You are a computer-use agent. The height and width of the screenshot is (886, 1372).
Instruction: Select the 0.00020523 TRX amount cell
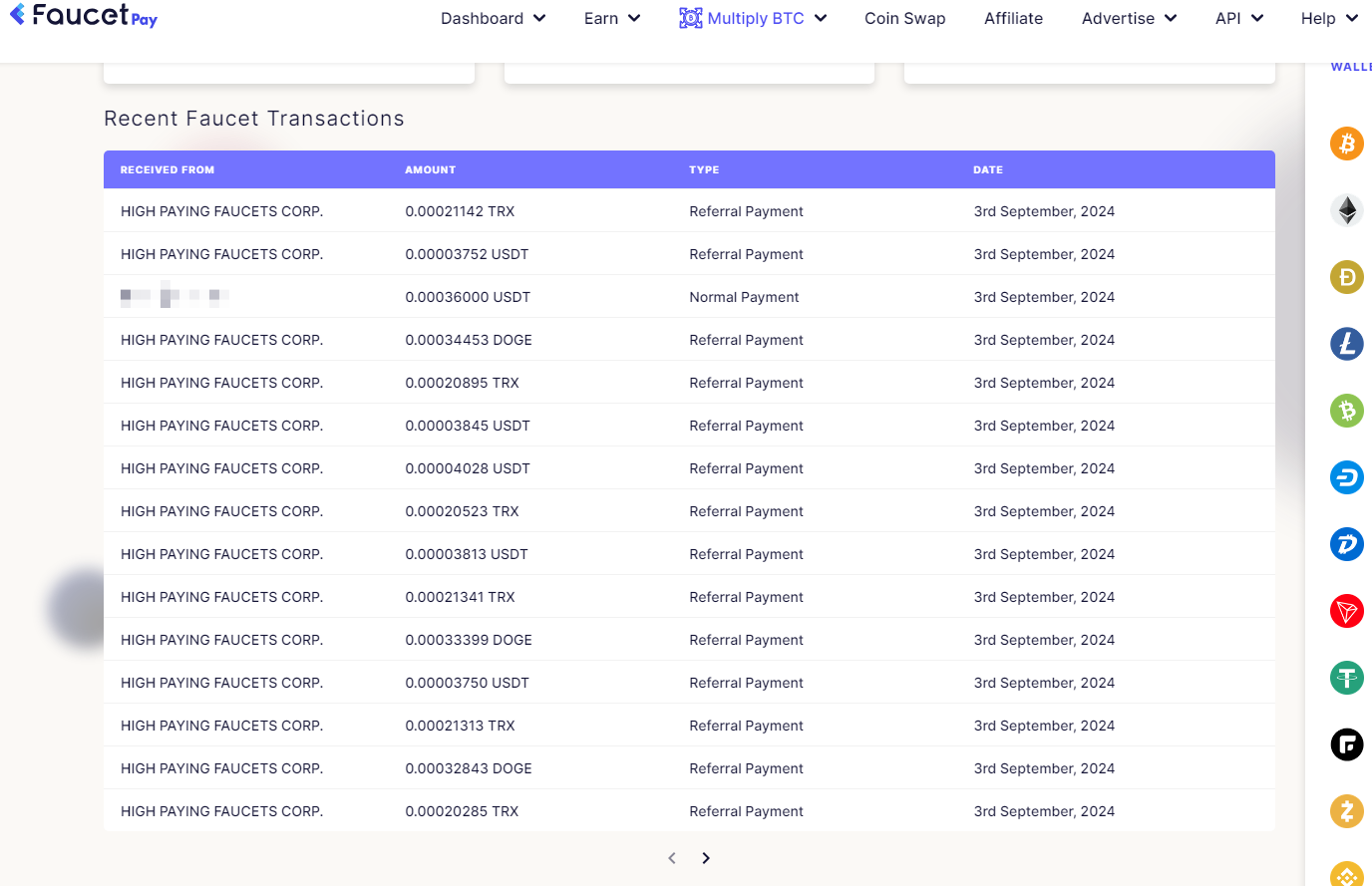coord(462,511)
